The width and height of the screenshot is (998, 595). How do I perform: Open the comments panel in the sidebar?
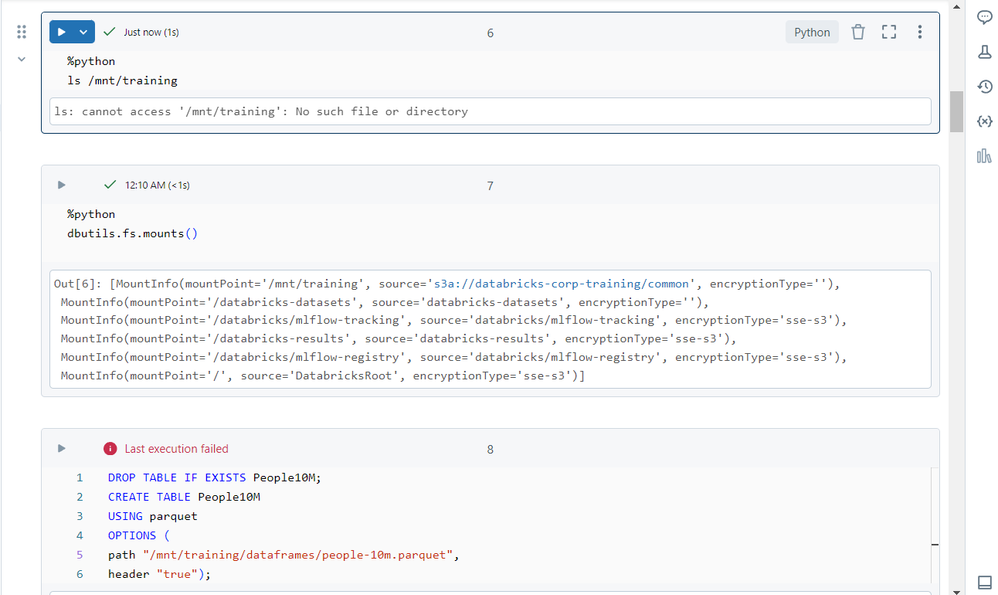(984, 16)
